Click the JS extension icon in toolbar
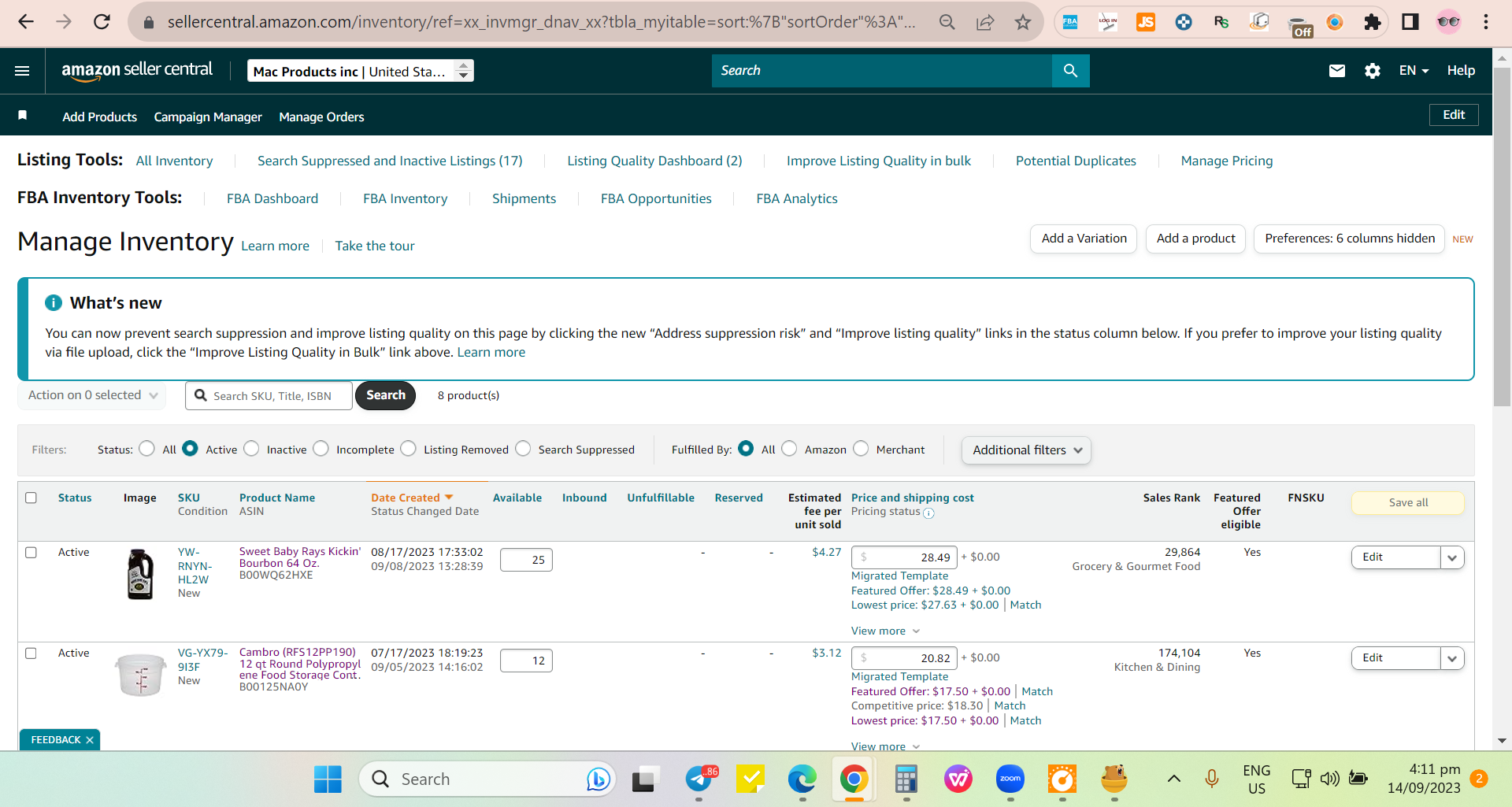Viewport: 1512px width, 807px height. click(1146, 22)
